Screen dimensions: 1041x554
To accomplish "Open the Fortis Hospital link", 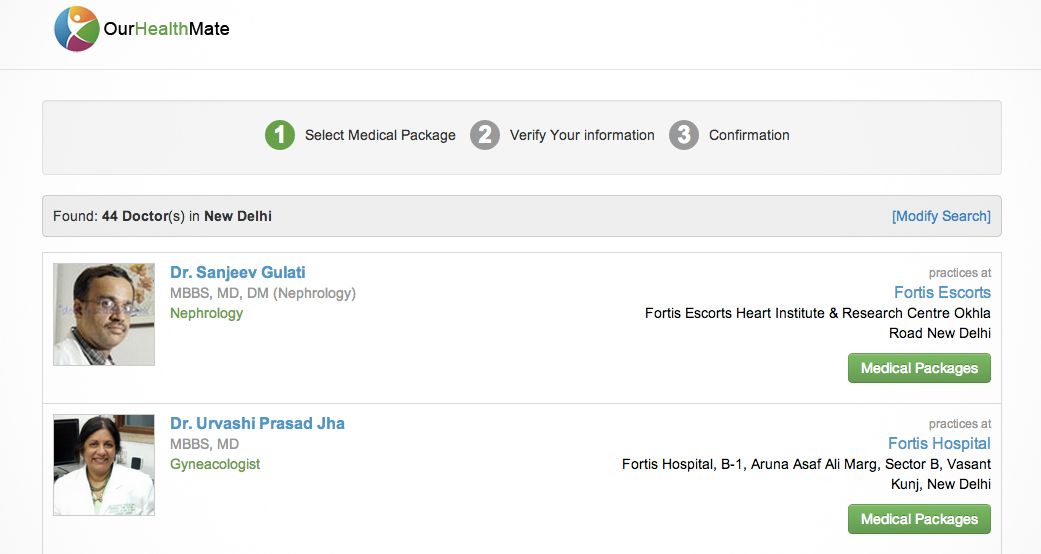I will coord(939,443).
